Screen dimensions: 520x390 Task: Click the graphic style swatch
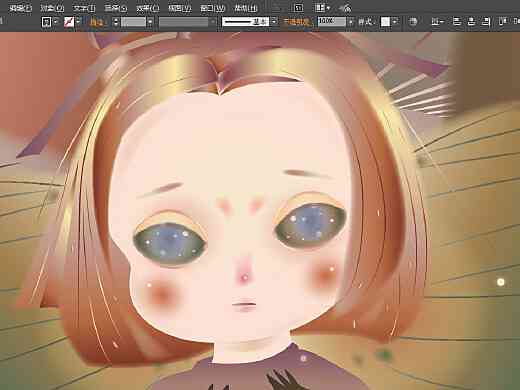click(x=385, y=22)
